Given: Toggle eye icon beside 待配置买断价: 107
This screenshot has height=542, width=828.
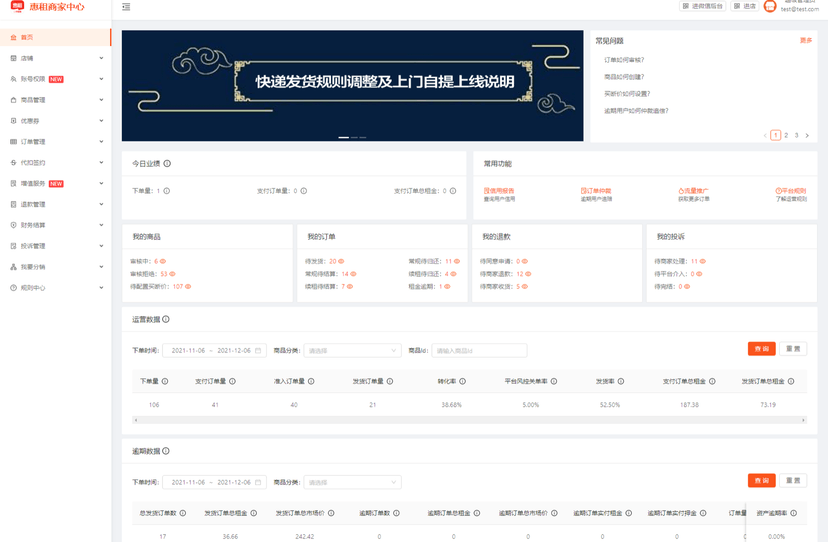Looking at the screenshot, I should [x=187, y=286].
